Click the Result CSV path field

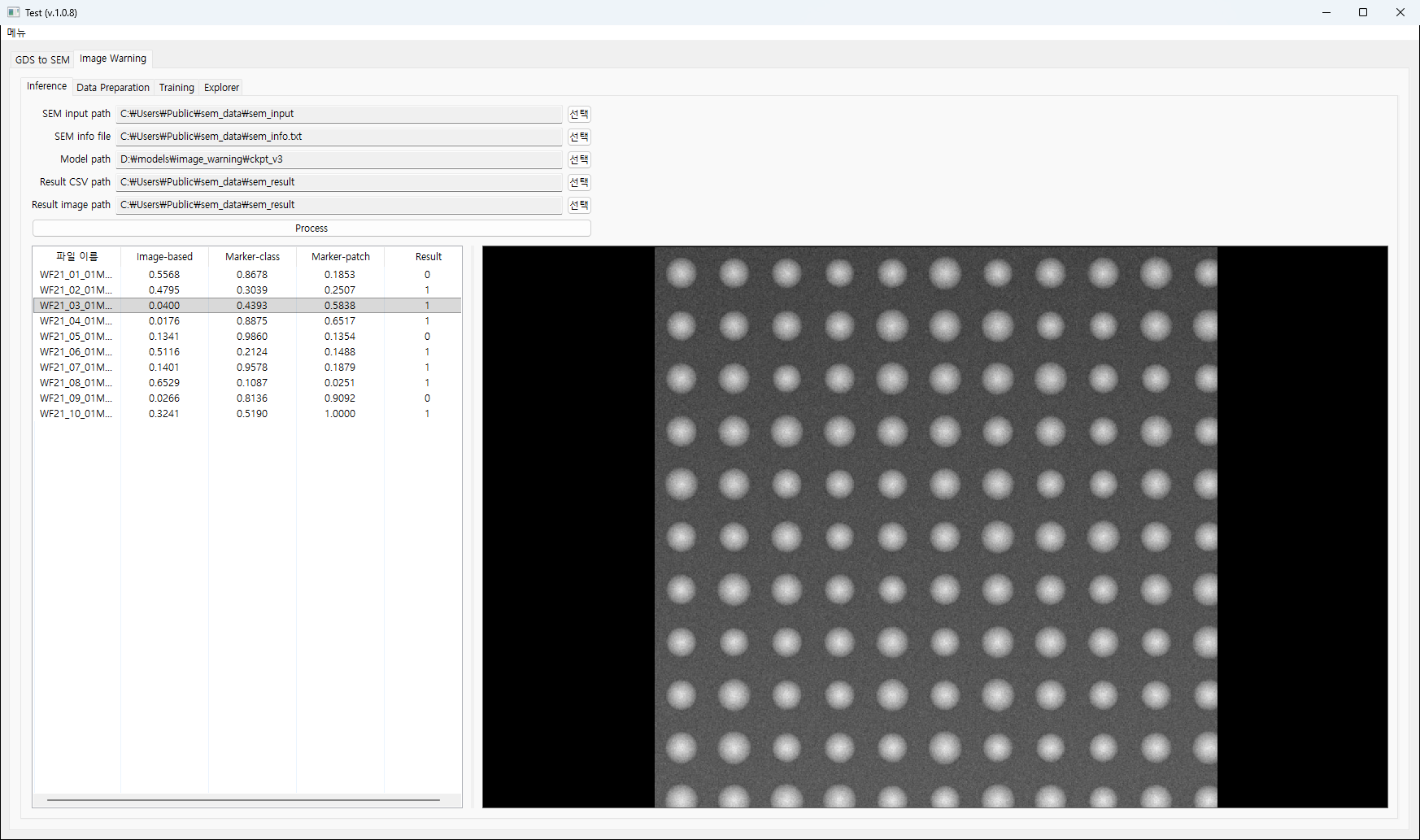tap(339, 182)
